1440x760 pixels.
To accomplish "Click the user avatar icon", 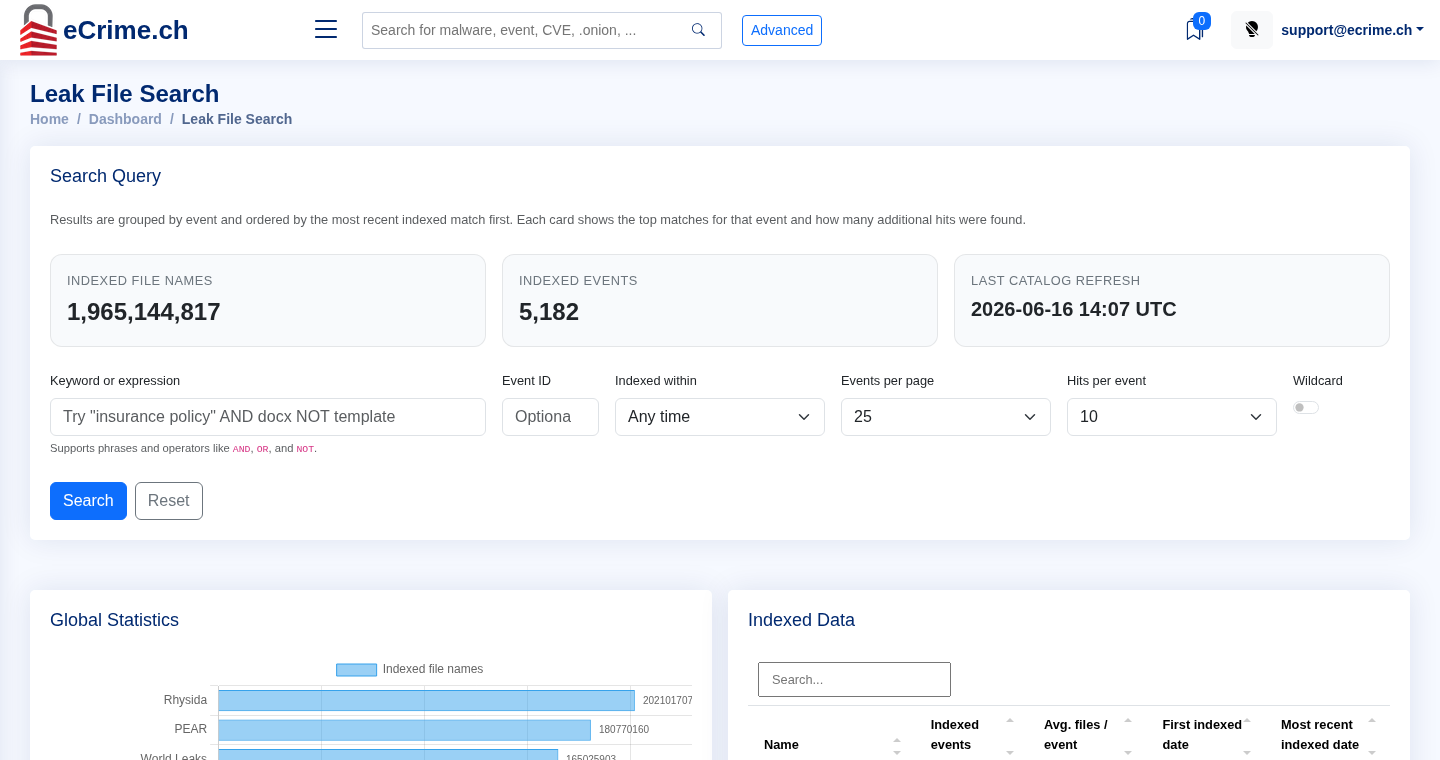I will [x=1252, y=30].
